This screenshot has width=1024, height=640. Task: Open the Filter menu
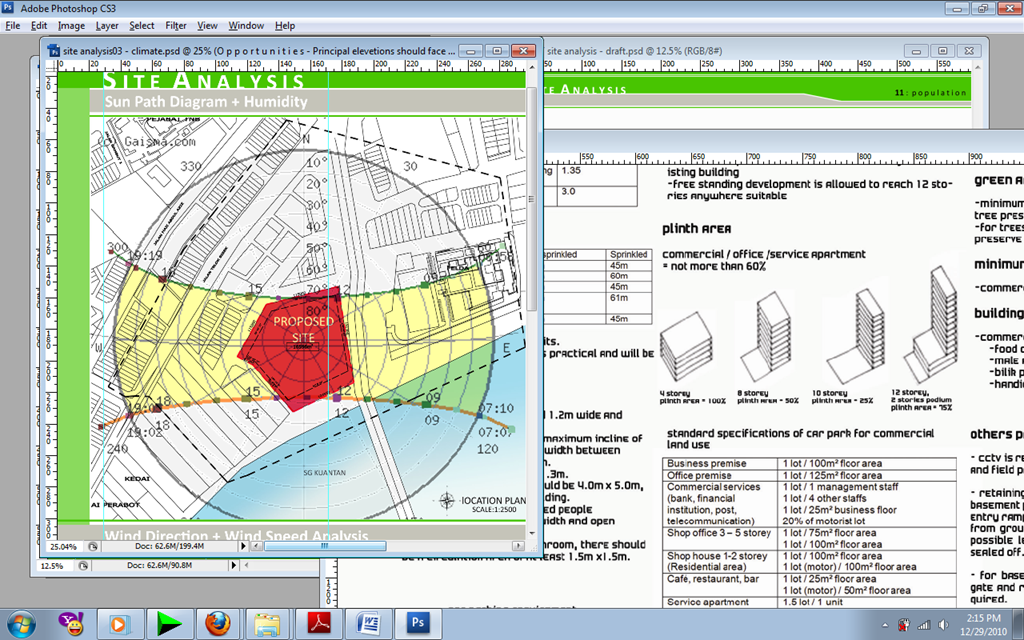click(x=176, y=25)
